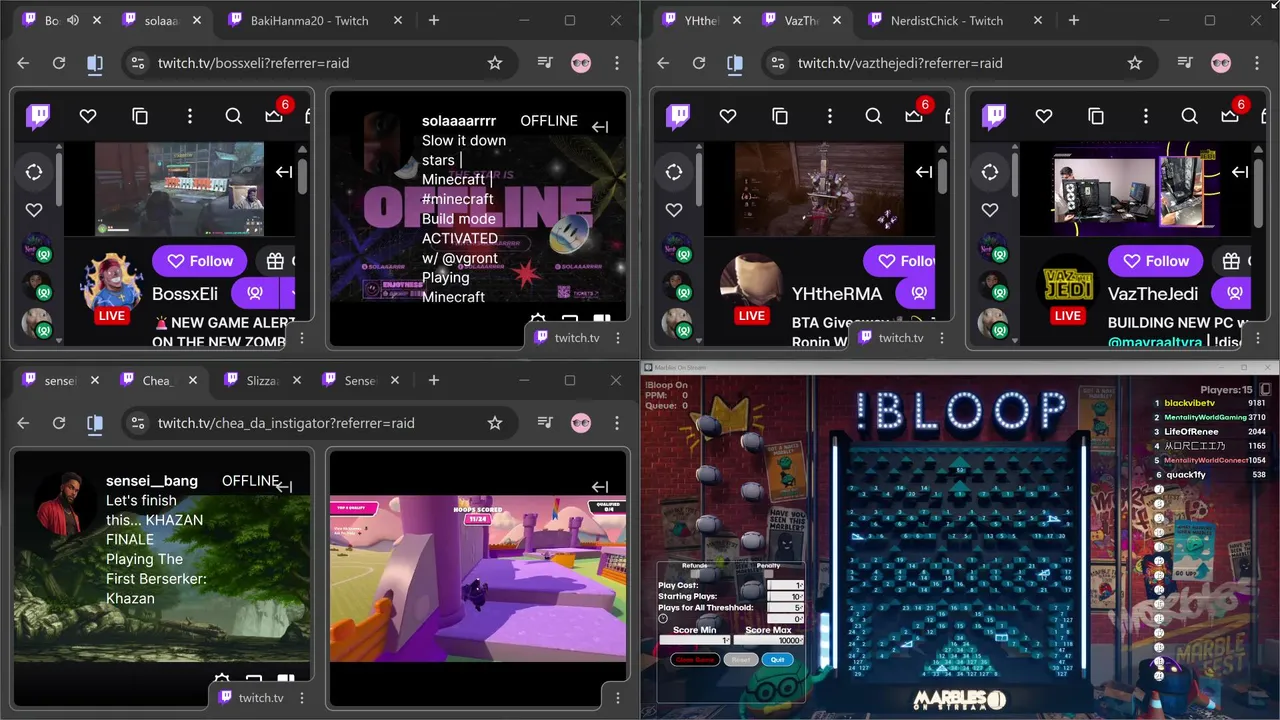Open Twitch home logo in BossxEli pane
Viewport: 1280px width, 720px height.
point(38,116)
